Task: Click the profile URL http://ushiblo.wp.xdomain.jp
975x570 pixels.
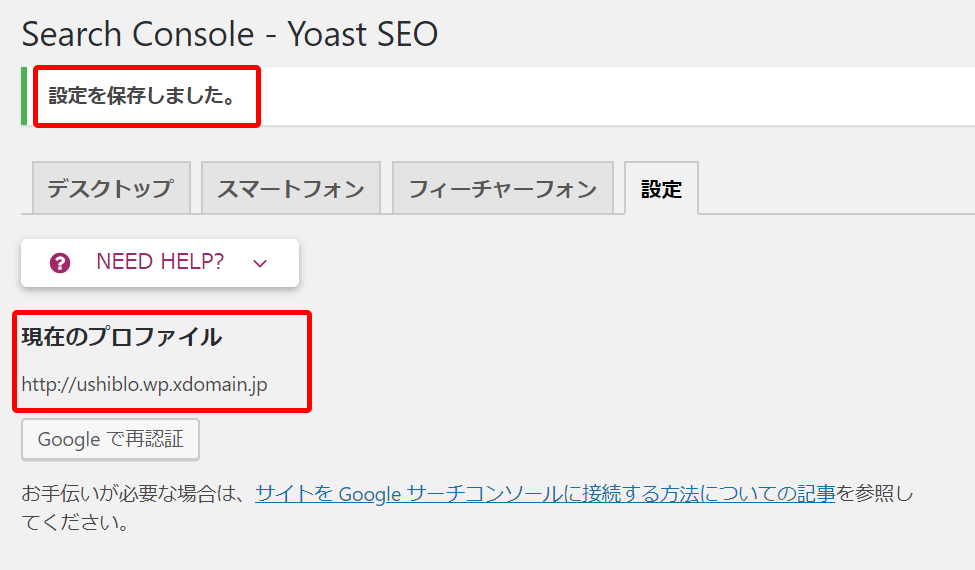Action: 144,384
